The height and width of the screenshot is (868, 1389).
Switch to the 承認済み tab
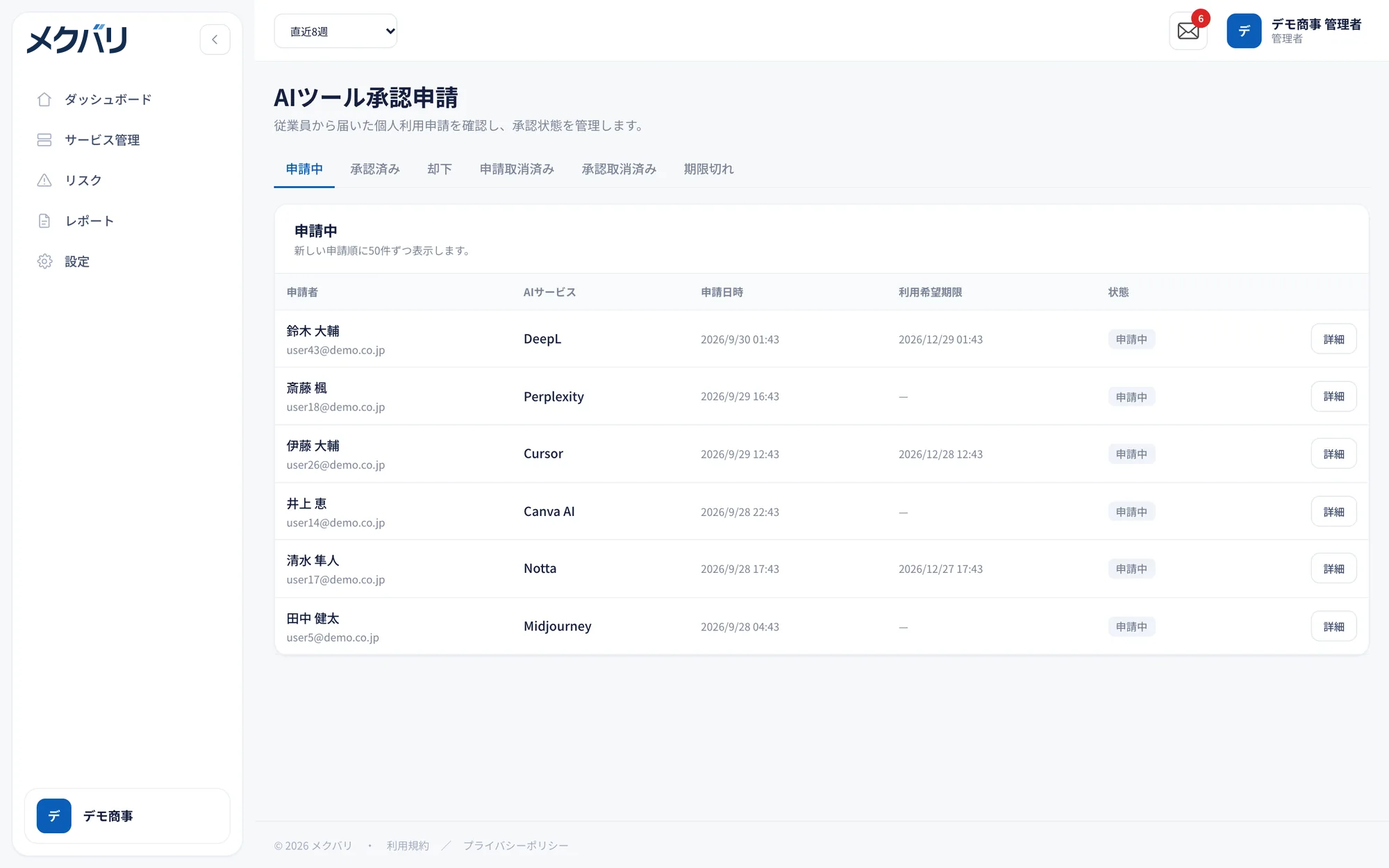click(x=375, y=169)
